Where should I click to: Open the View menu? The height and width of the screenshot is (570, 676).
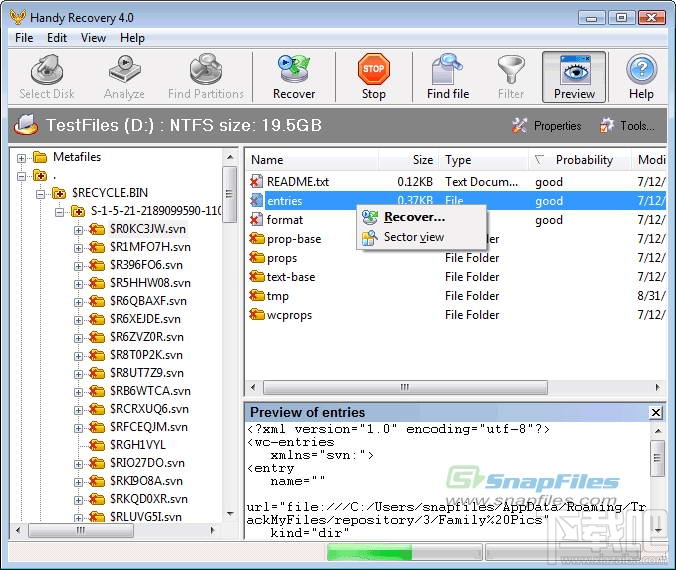pos(93,38)
